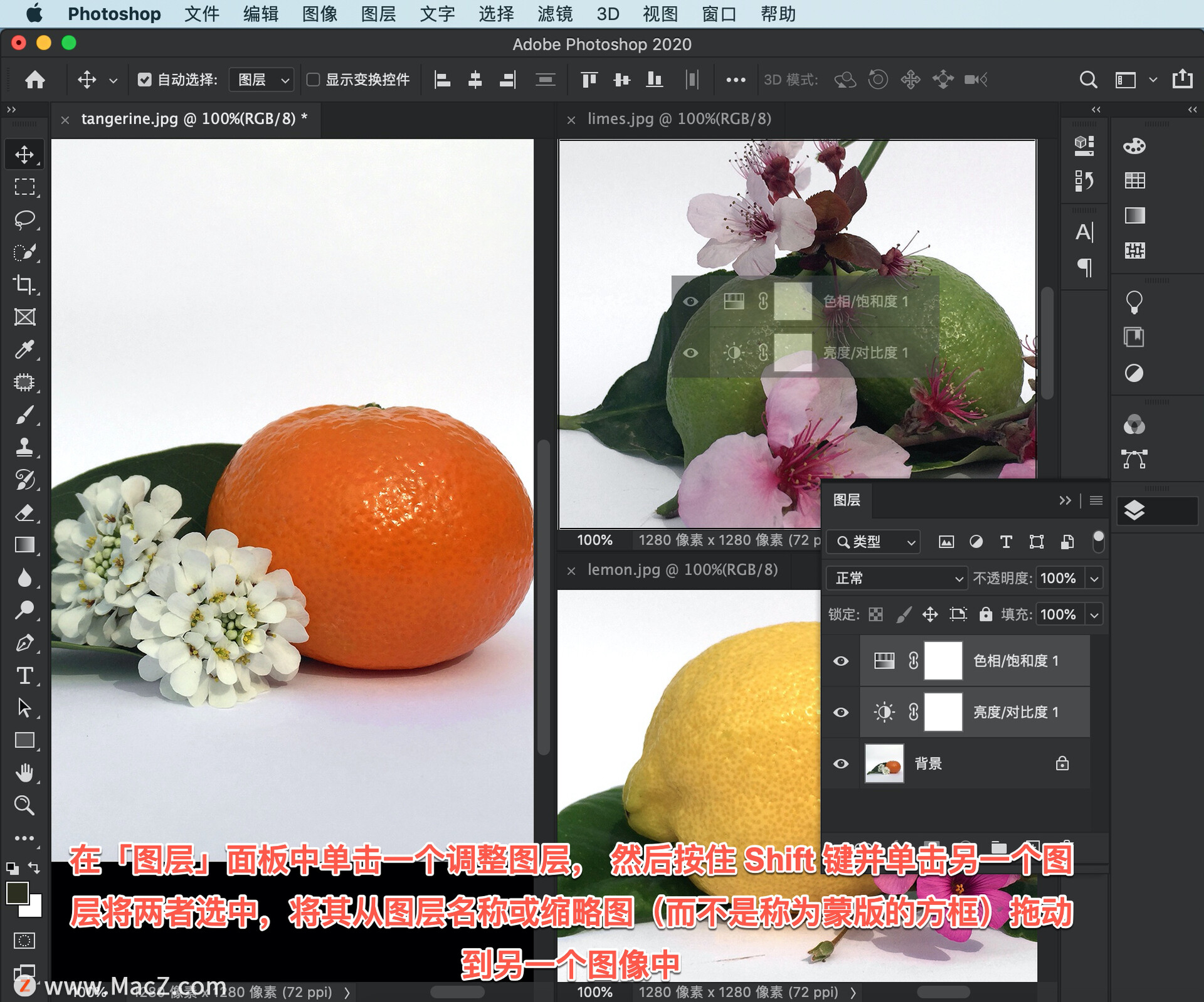Hide the 背景 layer
The image size is (1204, 1002).
[x=841, y=764]
